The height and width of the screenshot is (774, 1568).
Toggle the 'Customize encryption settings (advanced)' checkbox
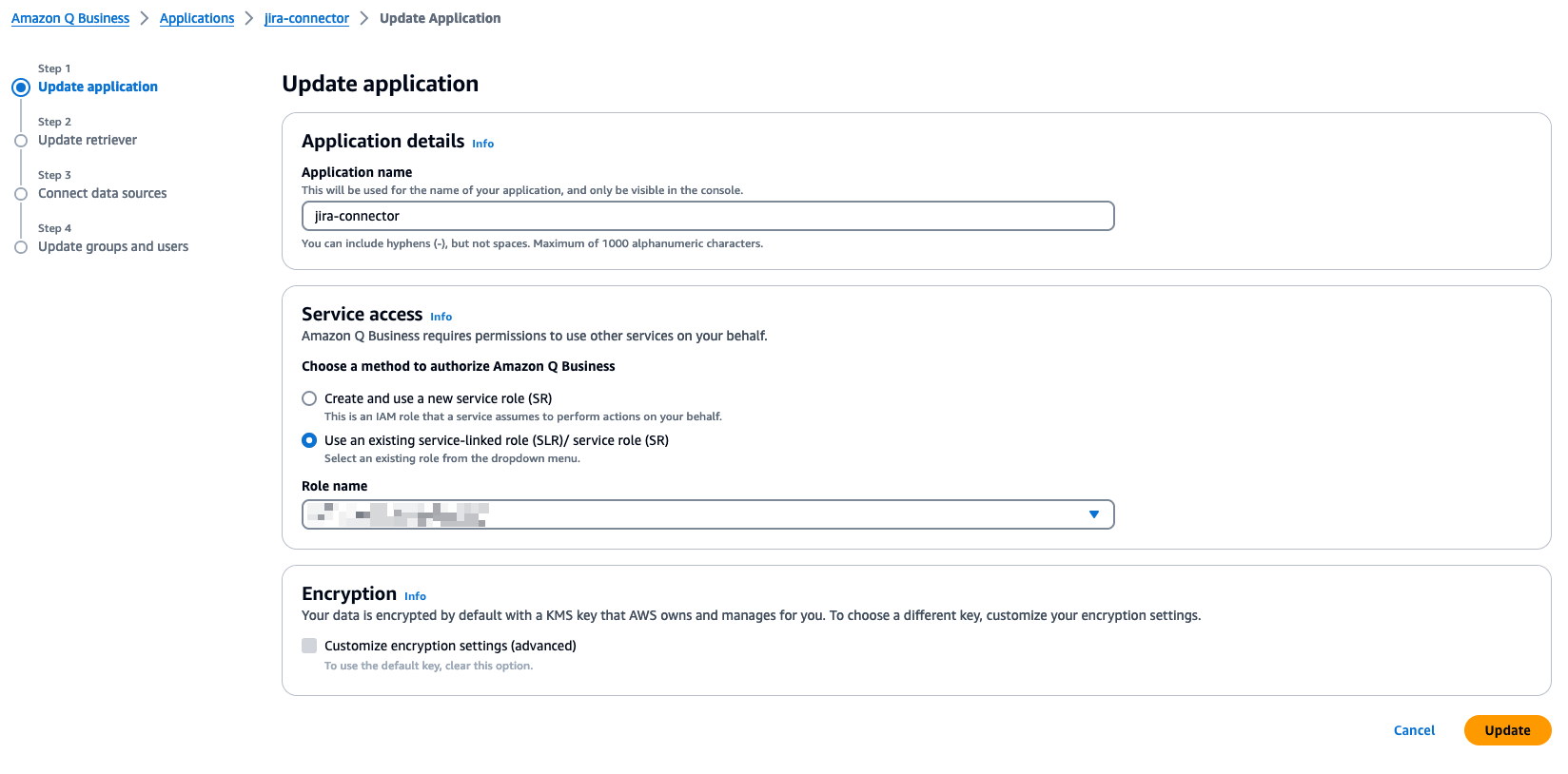309,646
